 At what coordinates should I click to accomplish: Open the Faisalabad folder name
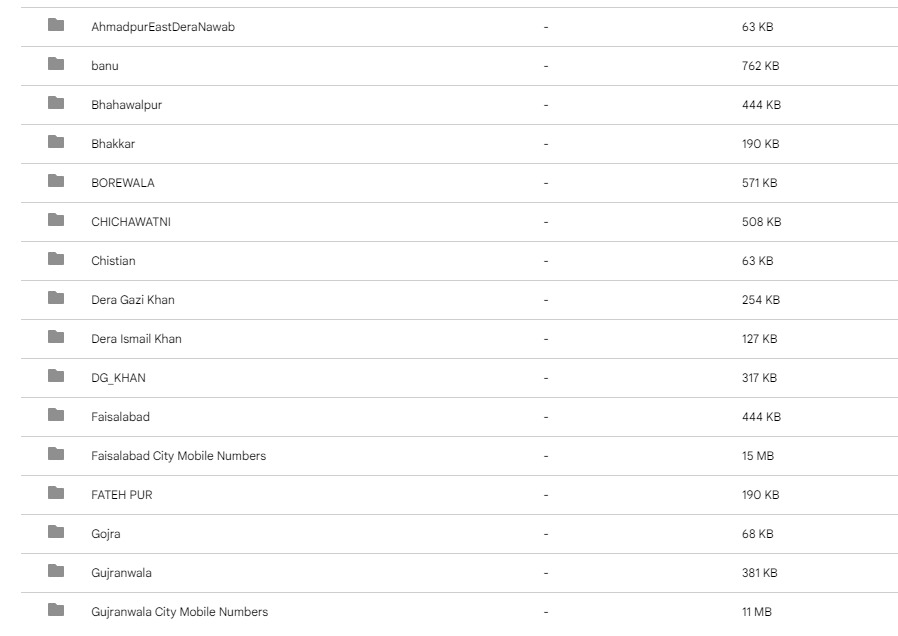coord(120,417)
